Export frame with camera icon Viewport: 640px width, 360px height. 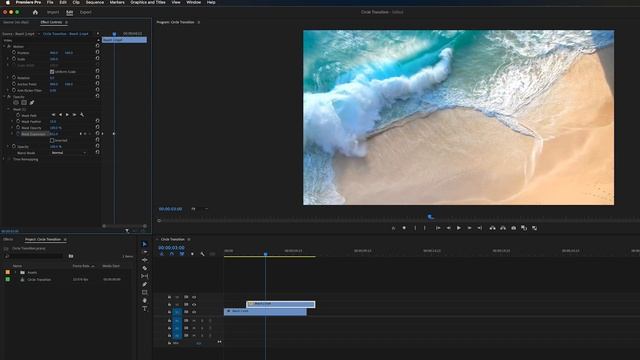pos(513,228)
